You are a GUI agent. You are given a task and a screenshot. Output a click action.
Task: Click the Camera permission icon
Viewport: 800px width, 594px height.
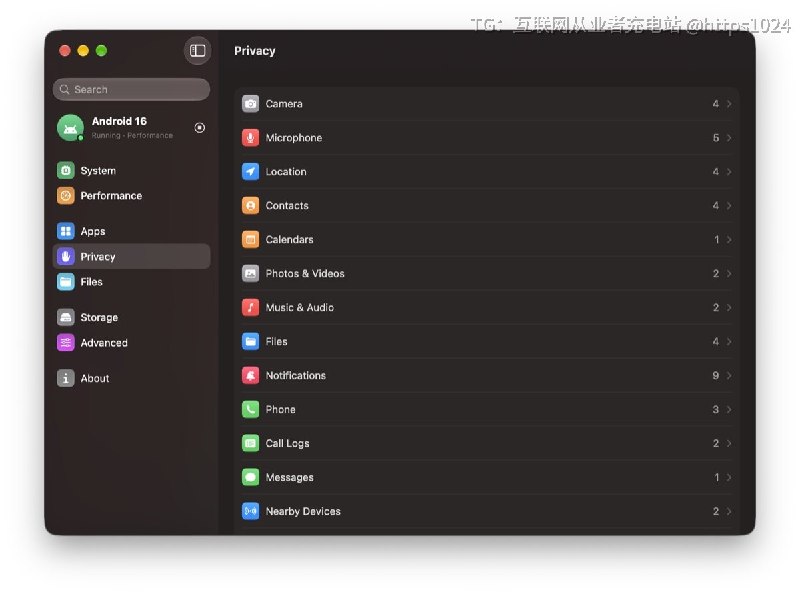coord(251,104)
